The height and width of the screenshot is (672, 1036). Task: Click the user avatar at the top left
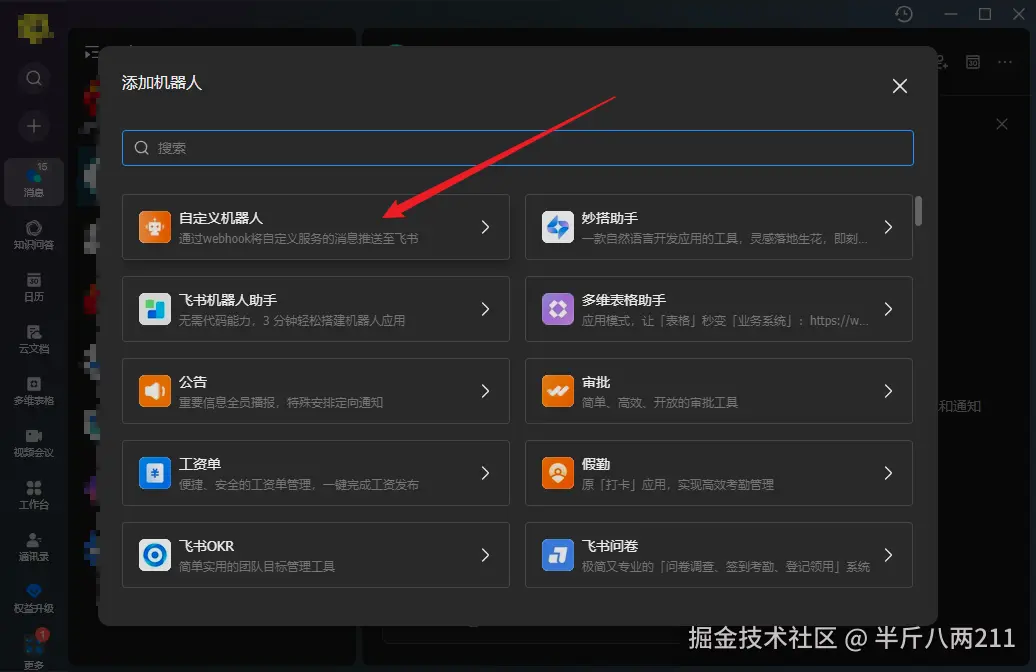[34, 28]
